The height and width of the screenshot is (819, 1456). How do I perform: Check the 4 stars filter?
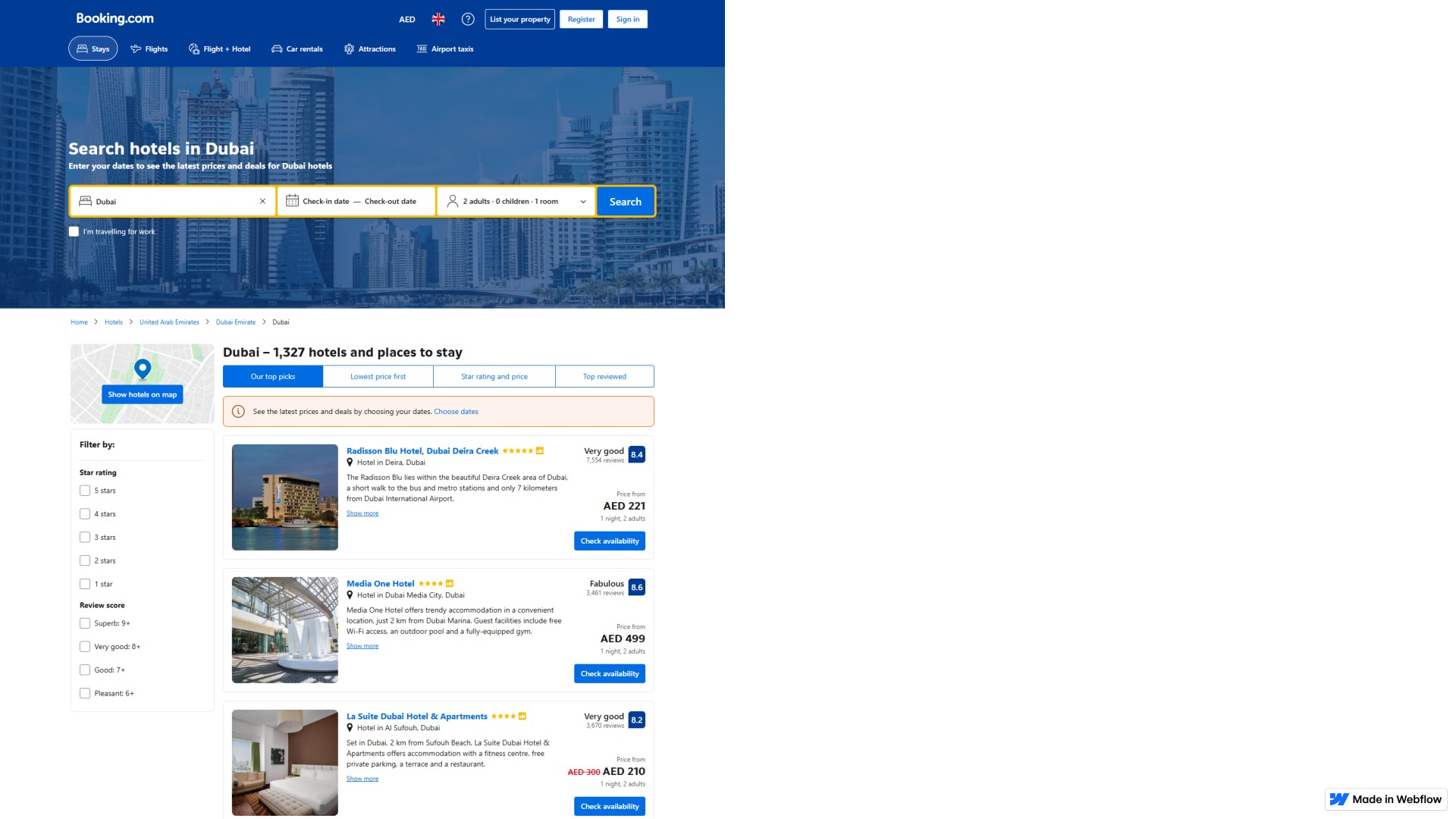pyautogui.click(x=85, y=514)
